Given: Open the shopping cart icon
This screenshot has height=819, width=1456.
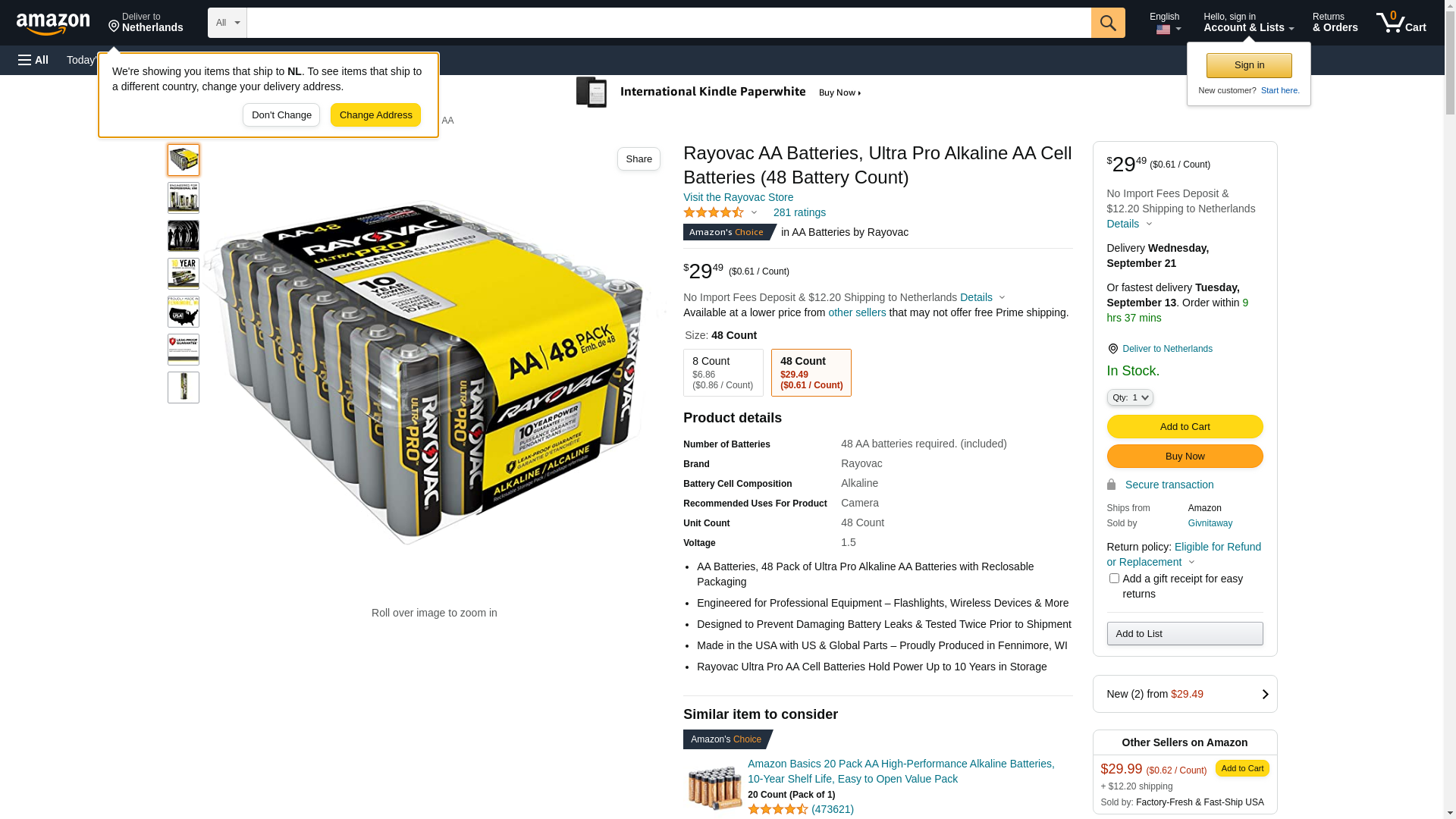Looking at the screenshot, I should pyautogui.click(x=1401, y=23).
